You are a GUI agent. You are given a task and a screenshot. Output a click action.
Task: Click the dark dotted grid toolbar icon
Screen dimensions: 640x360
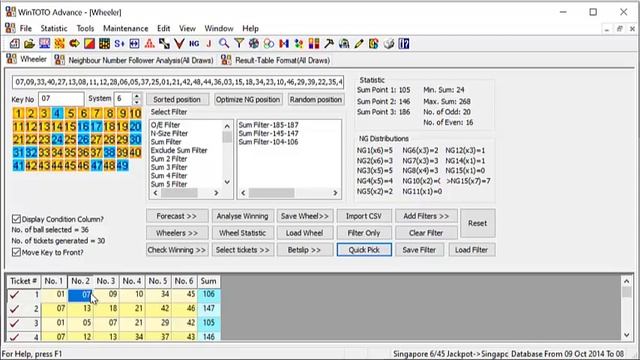(104, 44)
